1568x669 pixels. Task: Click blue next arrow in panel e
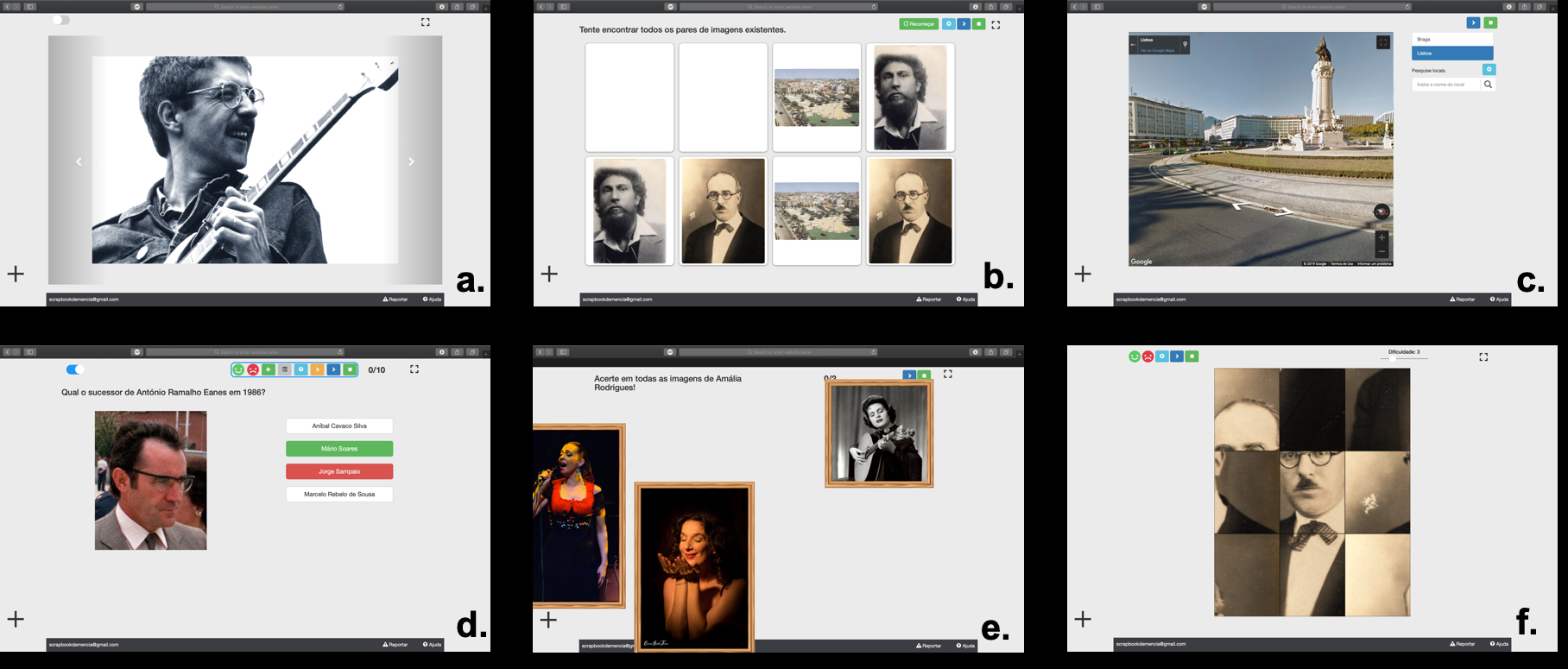tap(909, 376)
